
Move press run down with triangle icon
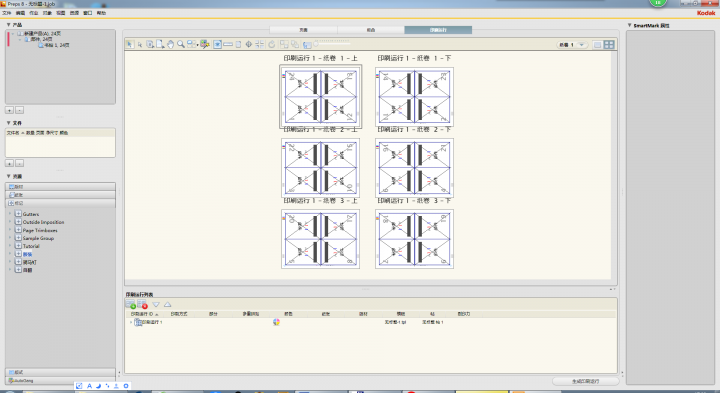pos(156,304)
